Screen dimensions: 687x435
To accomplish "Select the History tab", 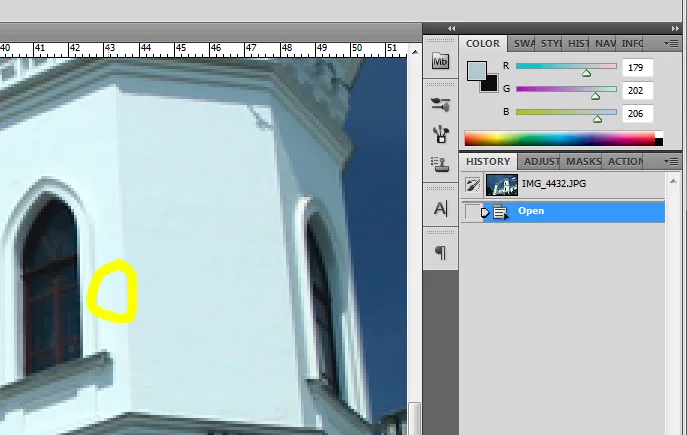I will click(488, 162).
